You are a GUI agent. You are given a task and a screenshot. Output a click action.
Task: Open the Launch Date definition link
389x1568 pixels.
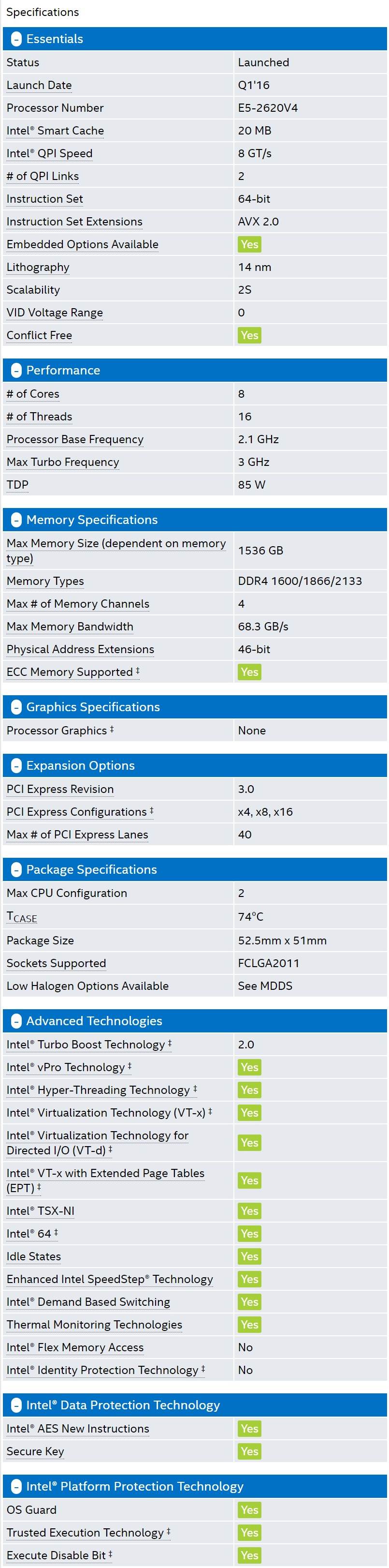tap(39, 85)
